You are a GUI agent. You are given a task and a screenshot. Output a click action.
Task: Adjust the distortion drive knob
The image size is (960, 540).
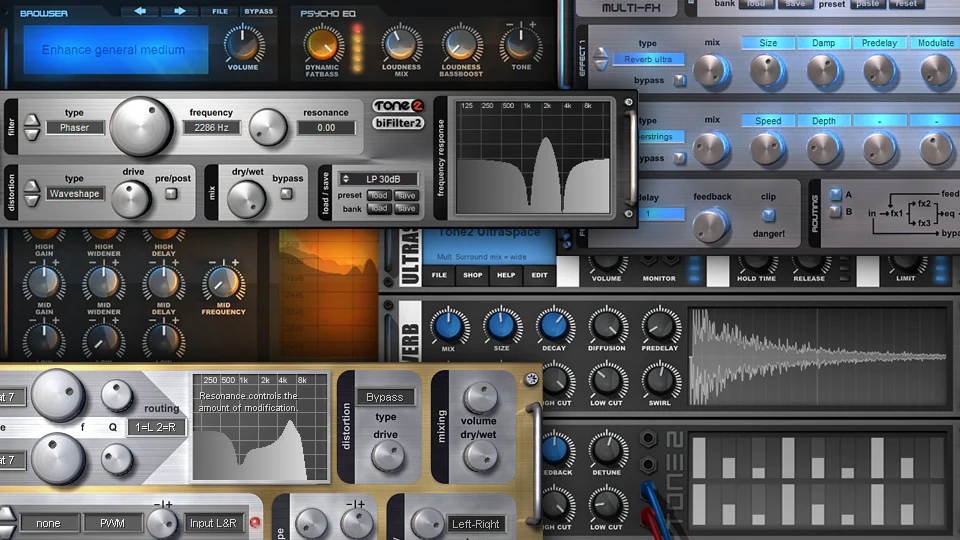point(131,199)
